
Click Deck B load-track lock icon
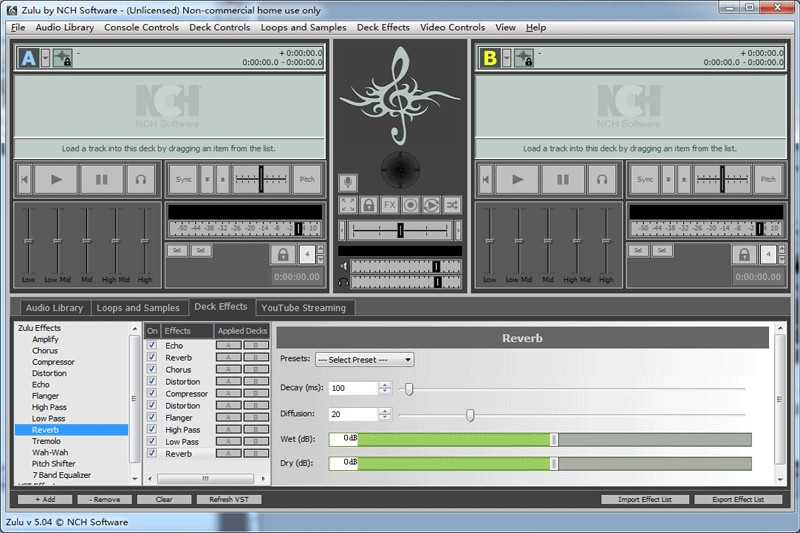(524, 58)
